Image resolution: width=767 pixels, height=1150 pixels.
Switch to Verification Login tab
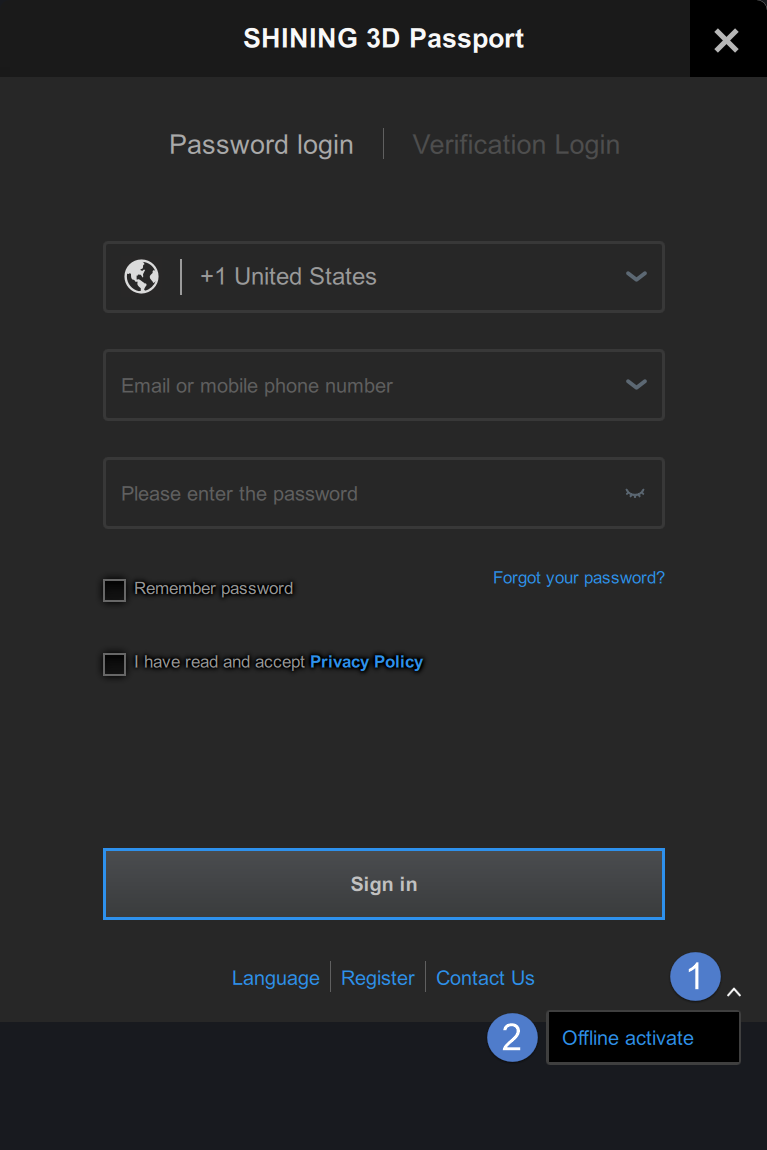point(516,145)
